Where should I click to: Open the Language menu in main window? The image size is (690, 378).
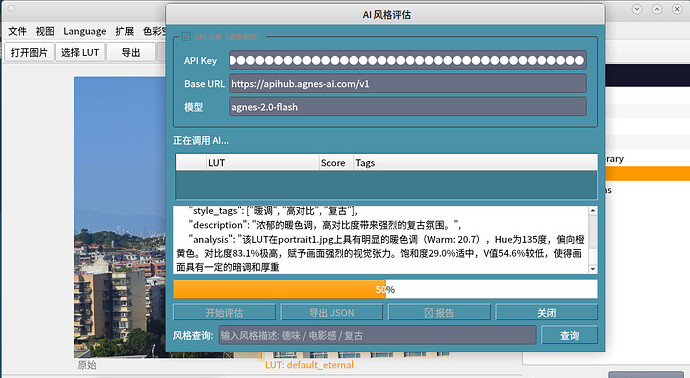click(84, 31)
